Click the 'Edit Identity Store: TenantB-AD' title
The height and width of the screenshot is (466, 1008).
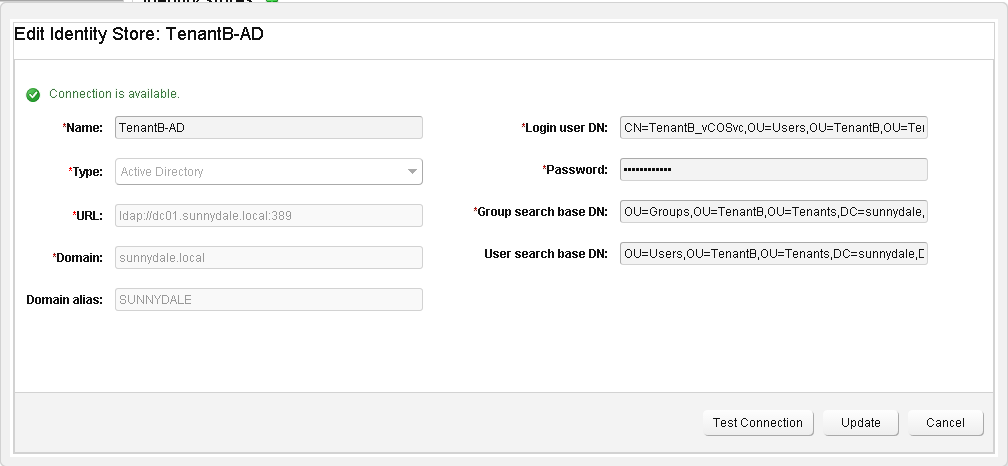(139, 34)
